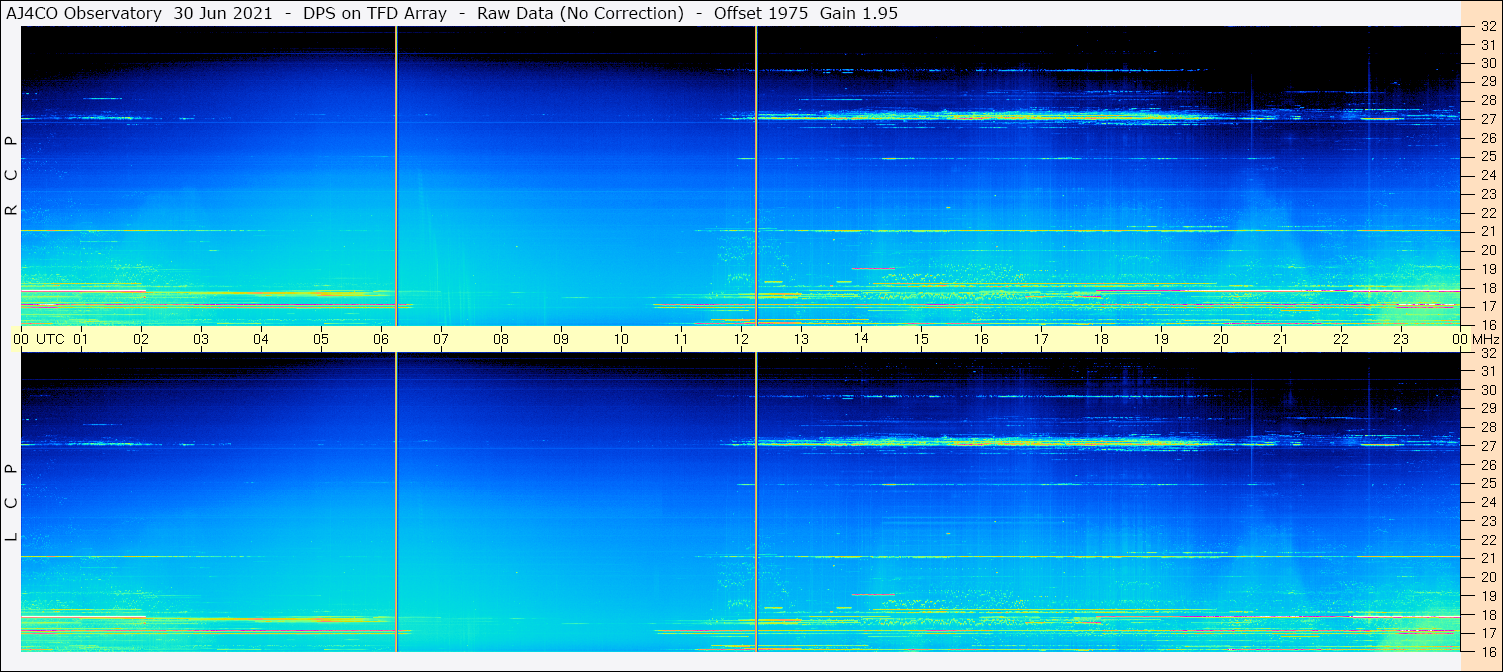The width and height of the screenshot is (1503, 672).
Task: Click the 15 hour axis label
Action: [921, 339]
